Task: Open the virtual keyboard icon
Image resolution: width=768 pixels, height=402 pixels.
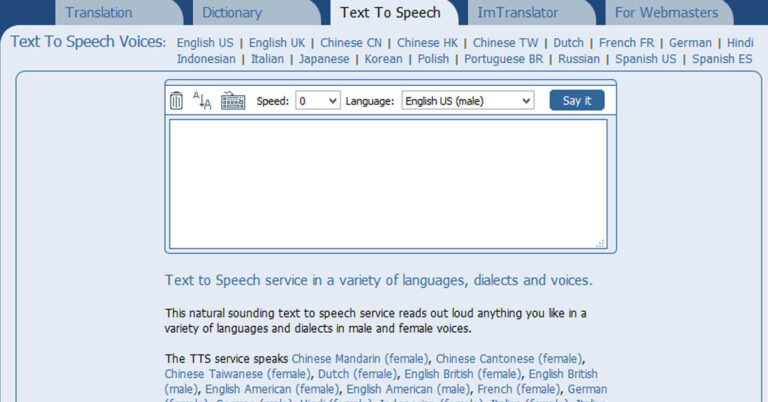Action: point(233,101)
